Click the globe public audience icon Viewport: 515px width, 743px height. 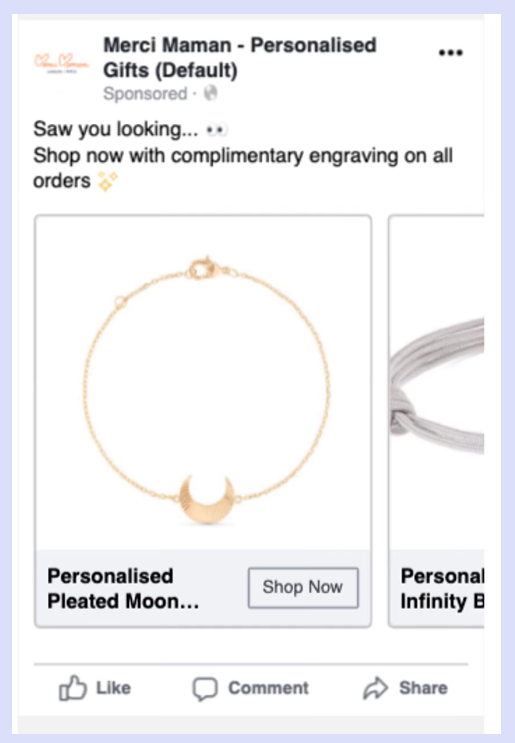(x=210, y=93)
